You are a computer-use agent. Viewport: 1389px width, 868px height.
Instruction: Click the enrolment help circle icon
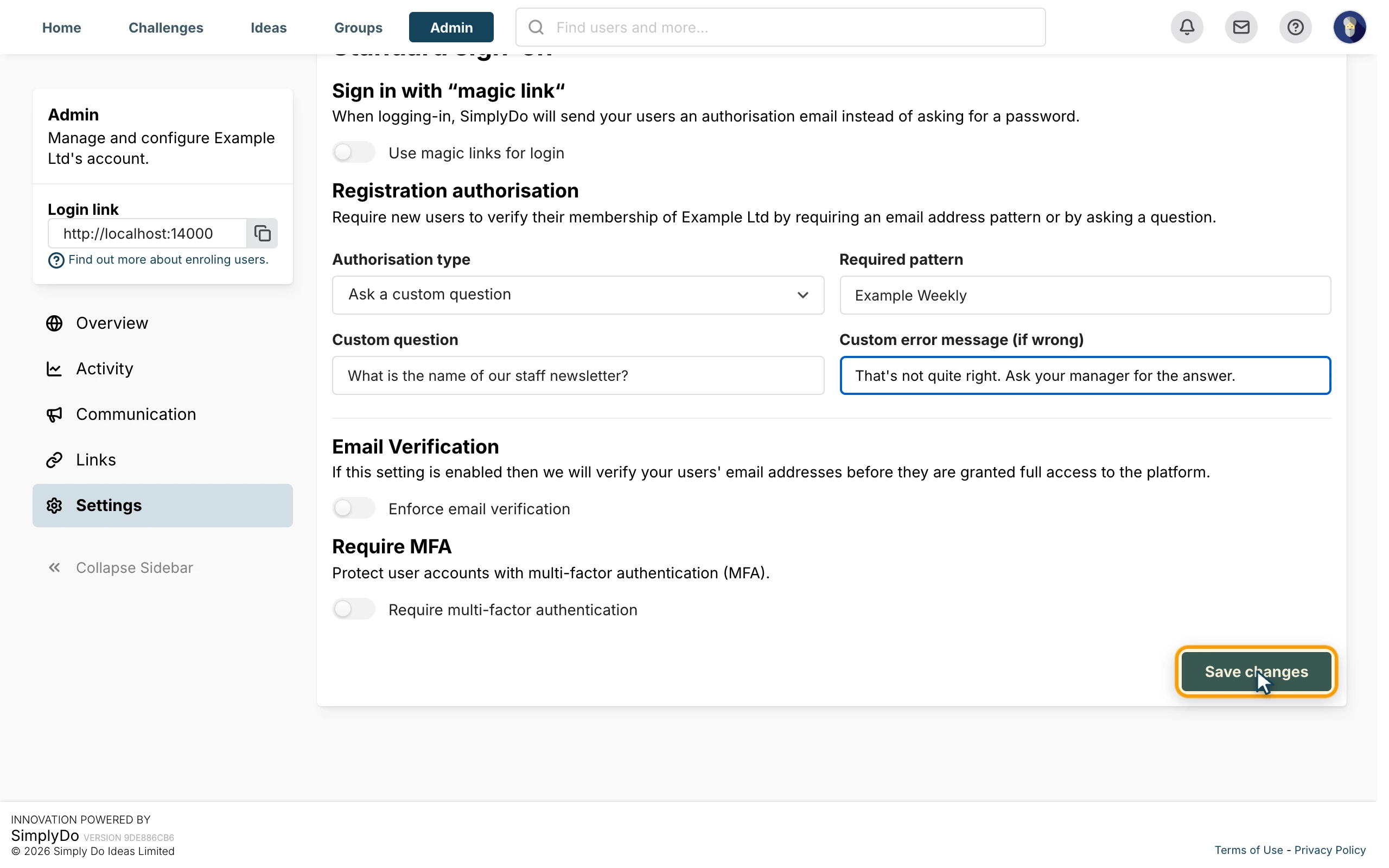coord(56,260)
